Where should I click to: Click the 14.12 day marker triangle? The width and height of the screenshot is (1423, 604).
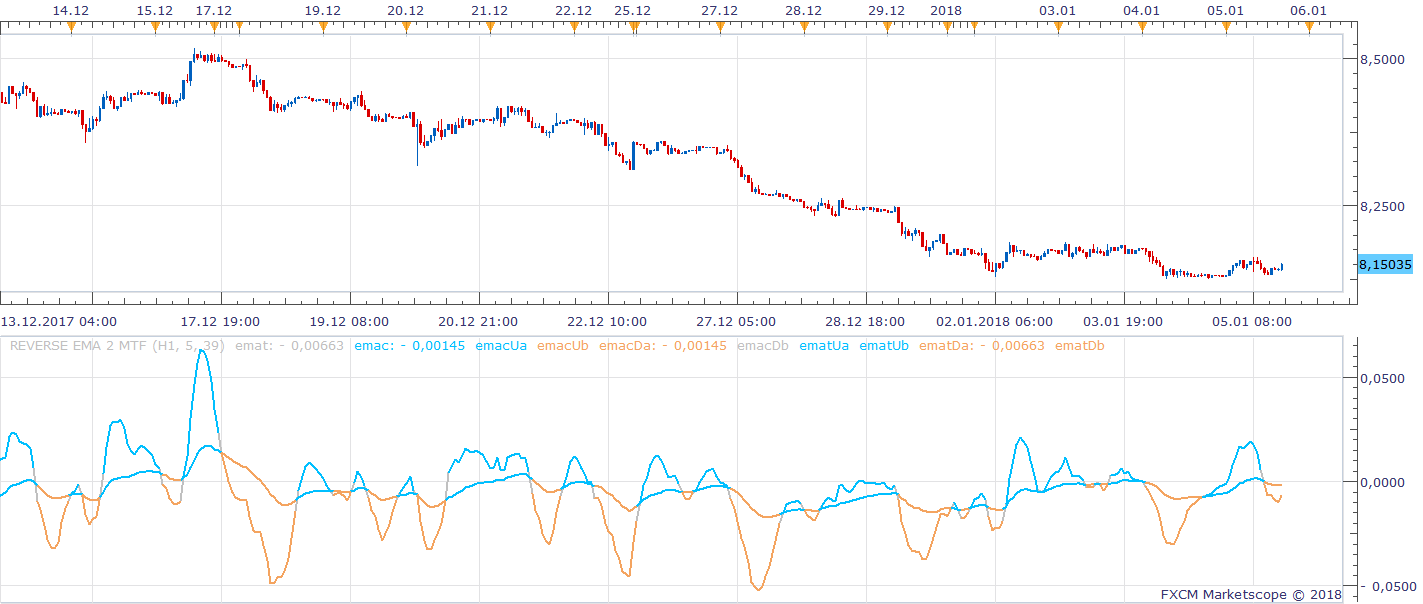tap(71, 28)
